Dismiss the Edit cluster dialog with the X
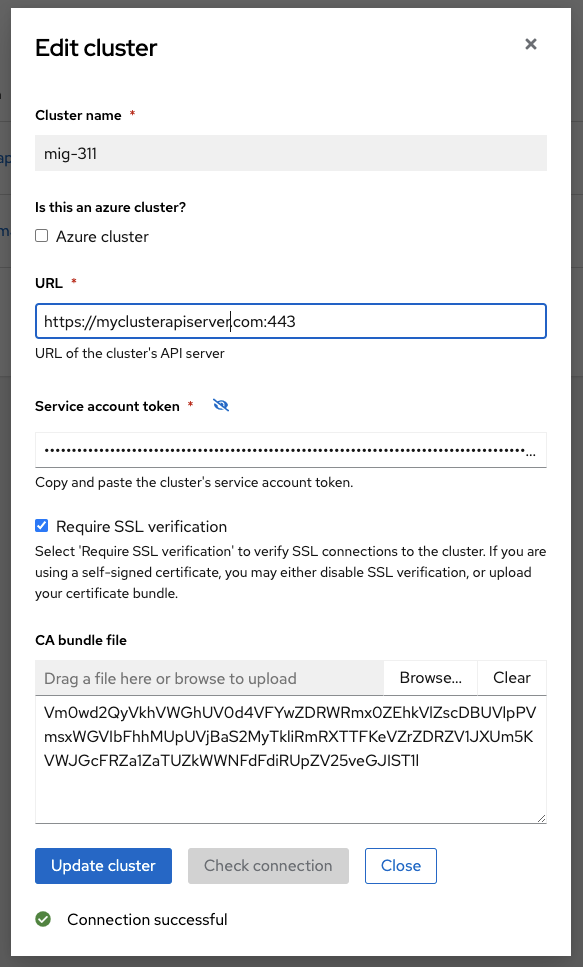The height and width of the screenshot is (967, 583). [530, 44]
